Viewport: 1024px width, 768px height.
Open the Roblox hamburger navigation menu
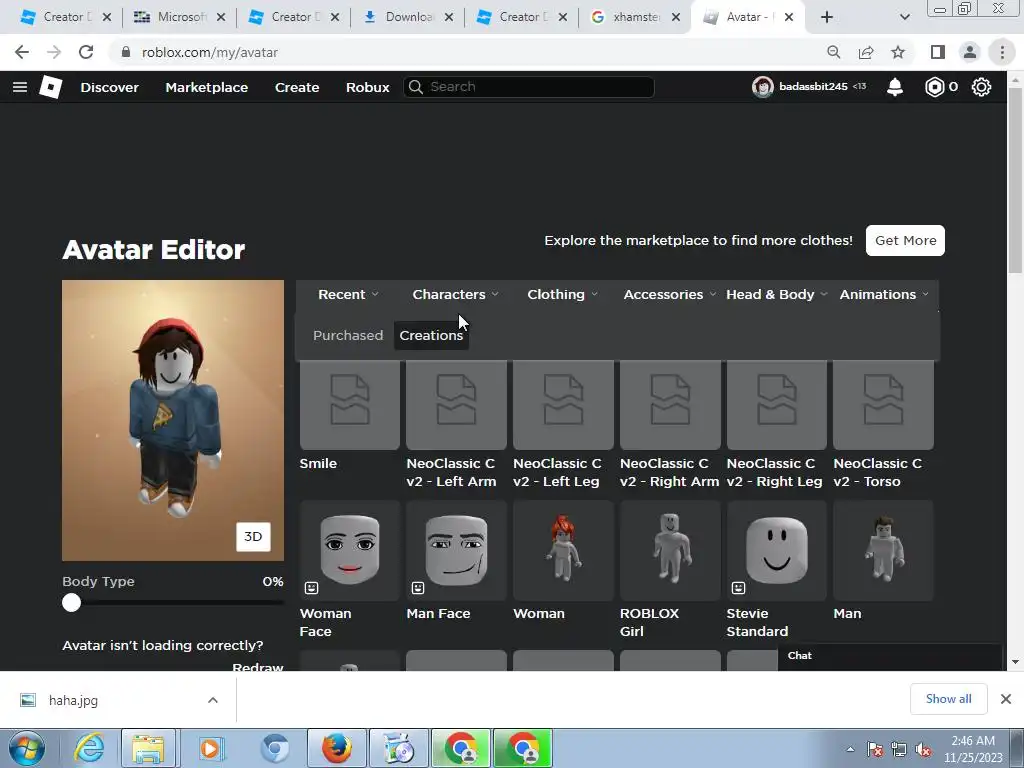(20, 87)
